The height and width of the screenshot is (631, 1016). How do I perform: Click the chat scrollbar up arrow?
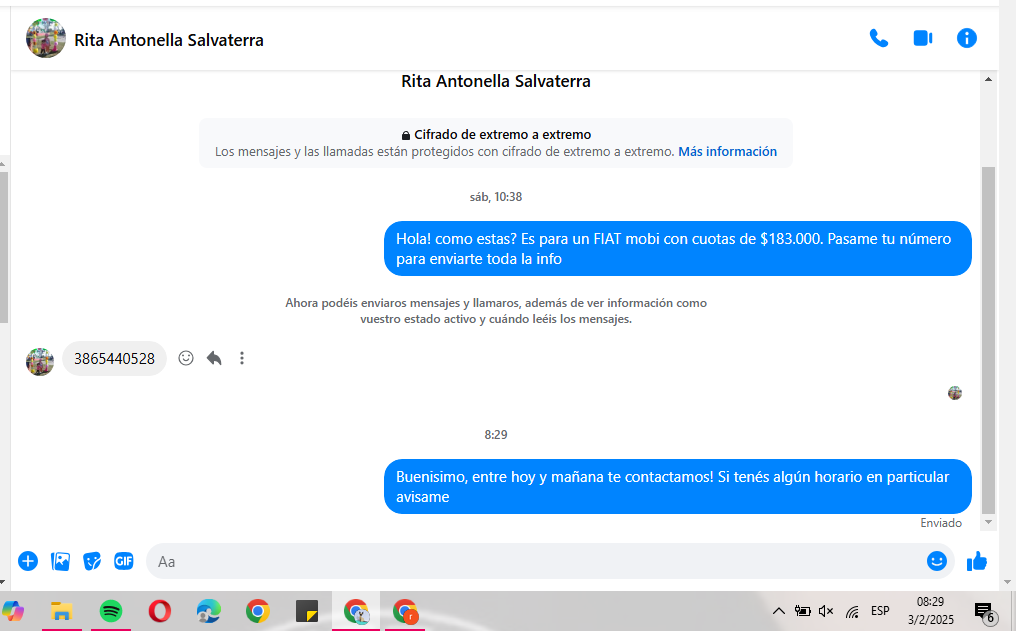(988, 80)
